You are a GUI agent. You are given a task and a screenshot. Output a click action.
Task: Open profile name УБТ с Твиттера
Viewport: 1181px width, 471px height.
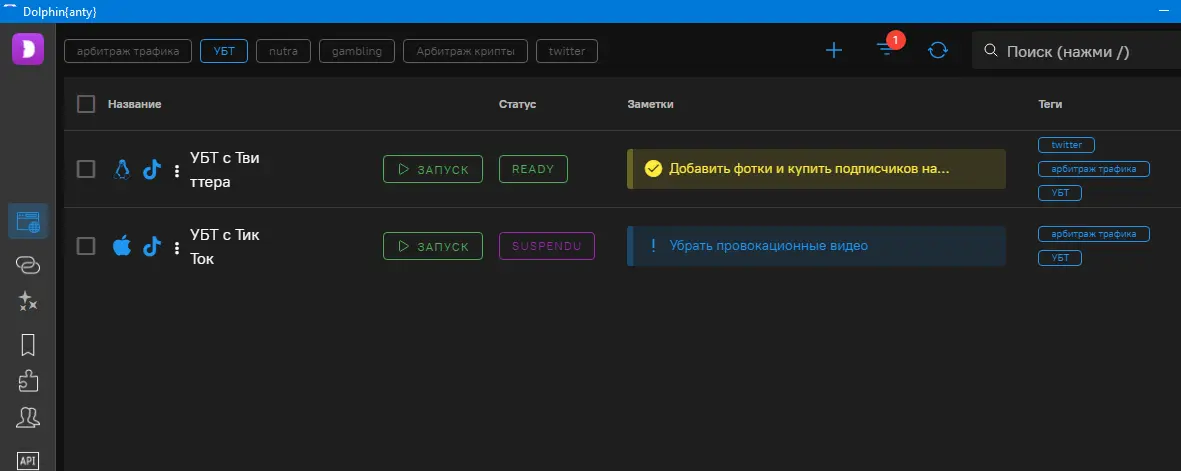[x=225, y=170]
